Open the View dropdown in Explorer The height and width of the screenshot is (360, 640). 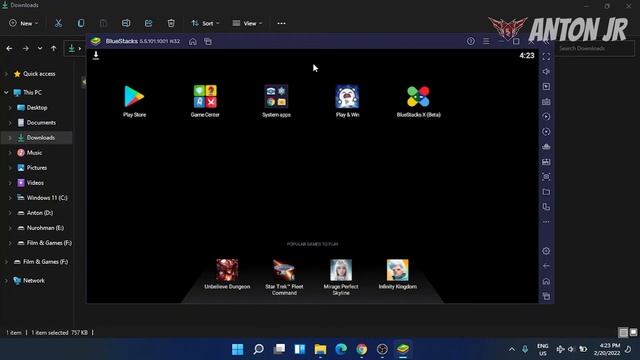[x=247, y=23]
